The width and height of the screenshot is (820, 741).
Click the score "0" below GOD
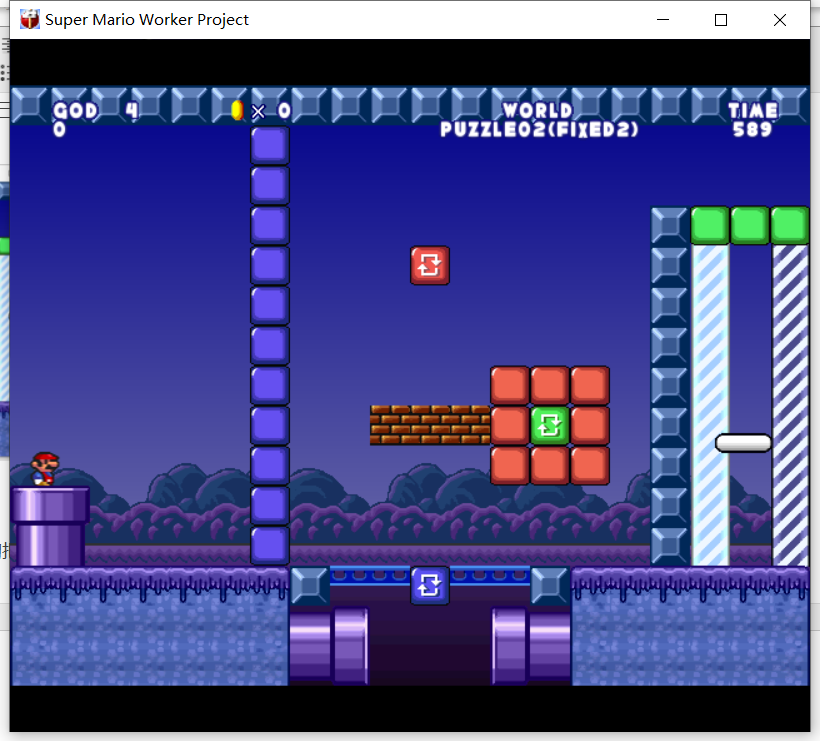coord(60,129)
